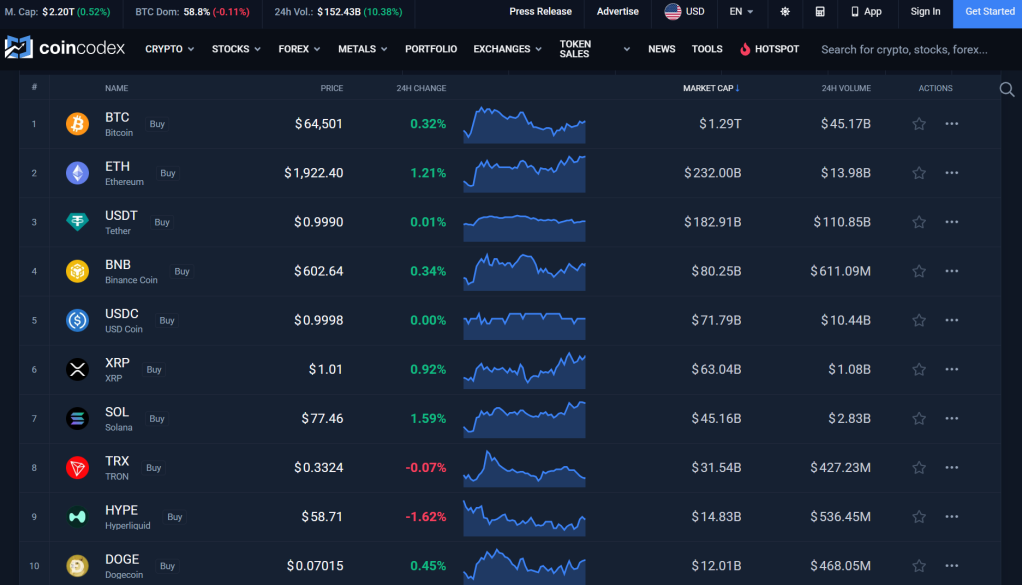Click the Sign In link
Image resolution: width=1022 pixels, height=585 pixels.
pos(926,12)
